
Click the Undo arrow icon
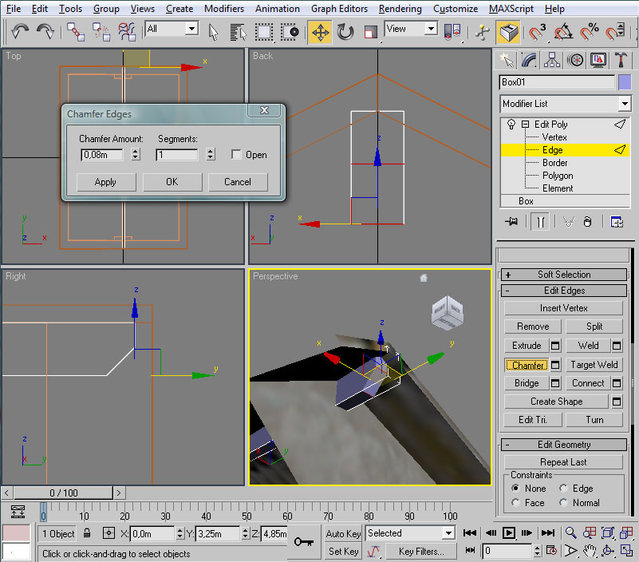[x=20, y=31]
